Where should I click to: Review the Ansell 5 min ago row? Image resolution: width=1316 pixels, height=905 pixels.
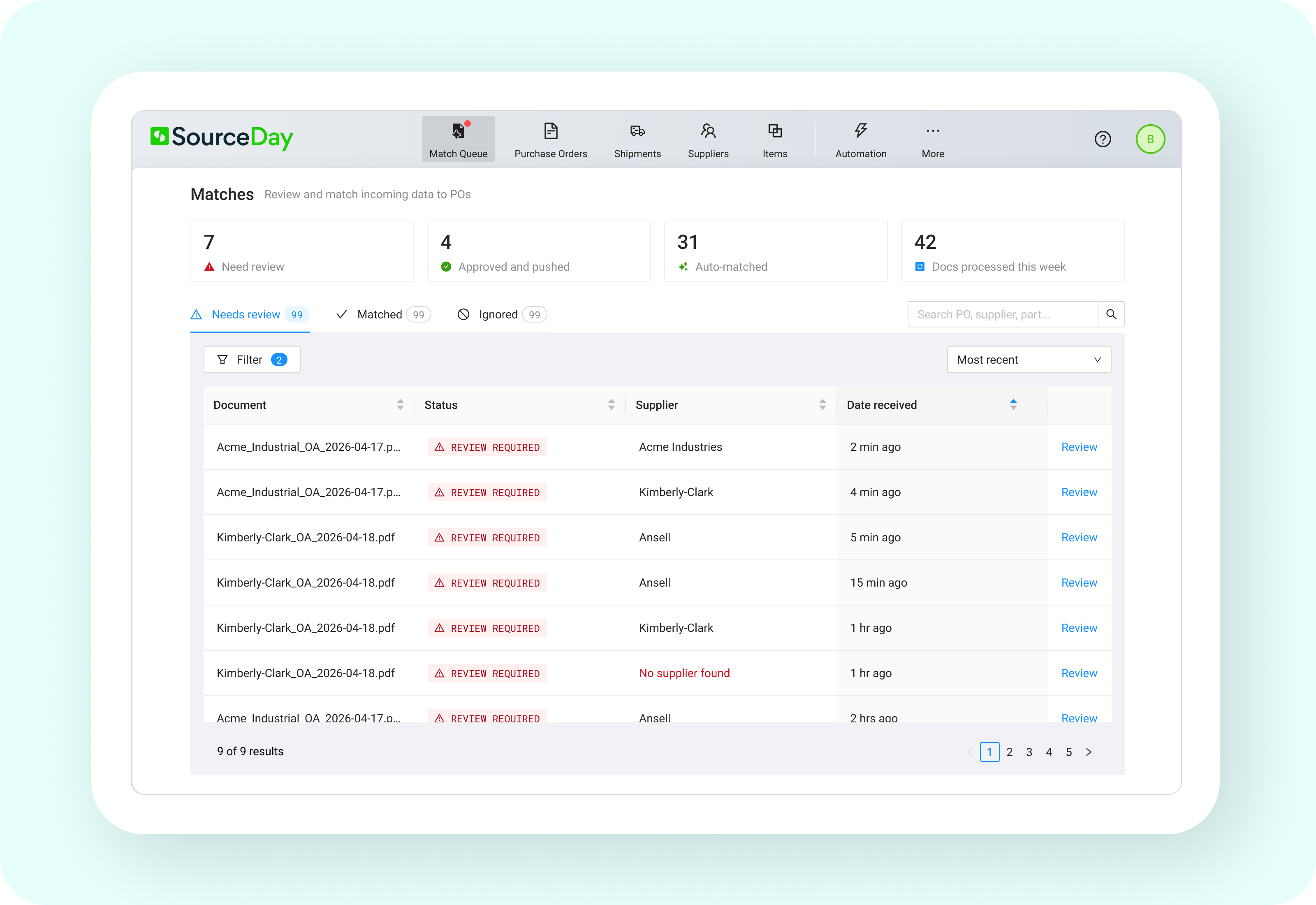(x=1079, y=538)
